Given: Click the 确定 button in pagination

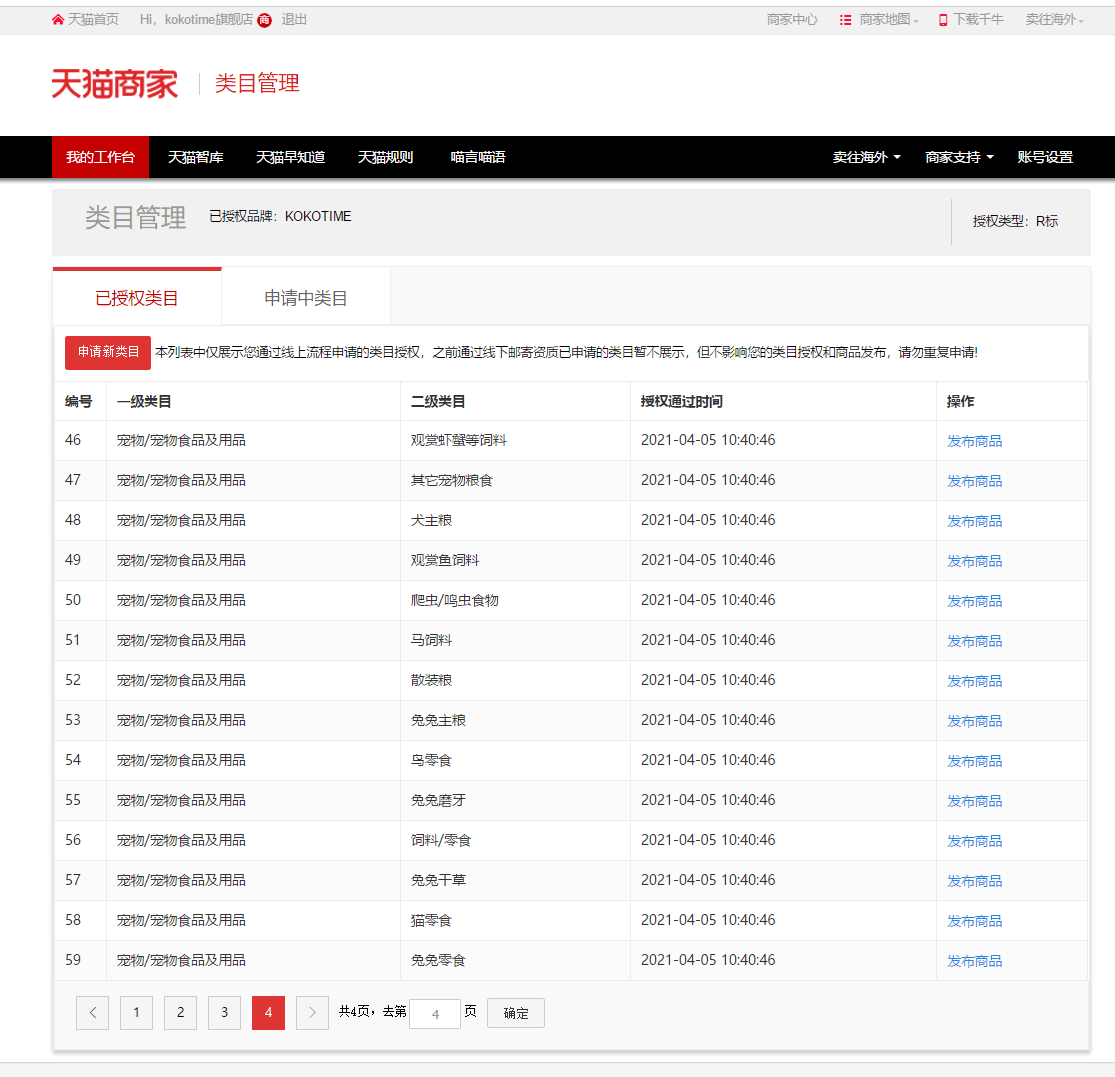Looking at the screenshot, I should tap(516, 1013).
